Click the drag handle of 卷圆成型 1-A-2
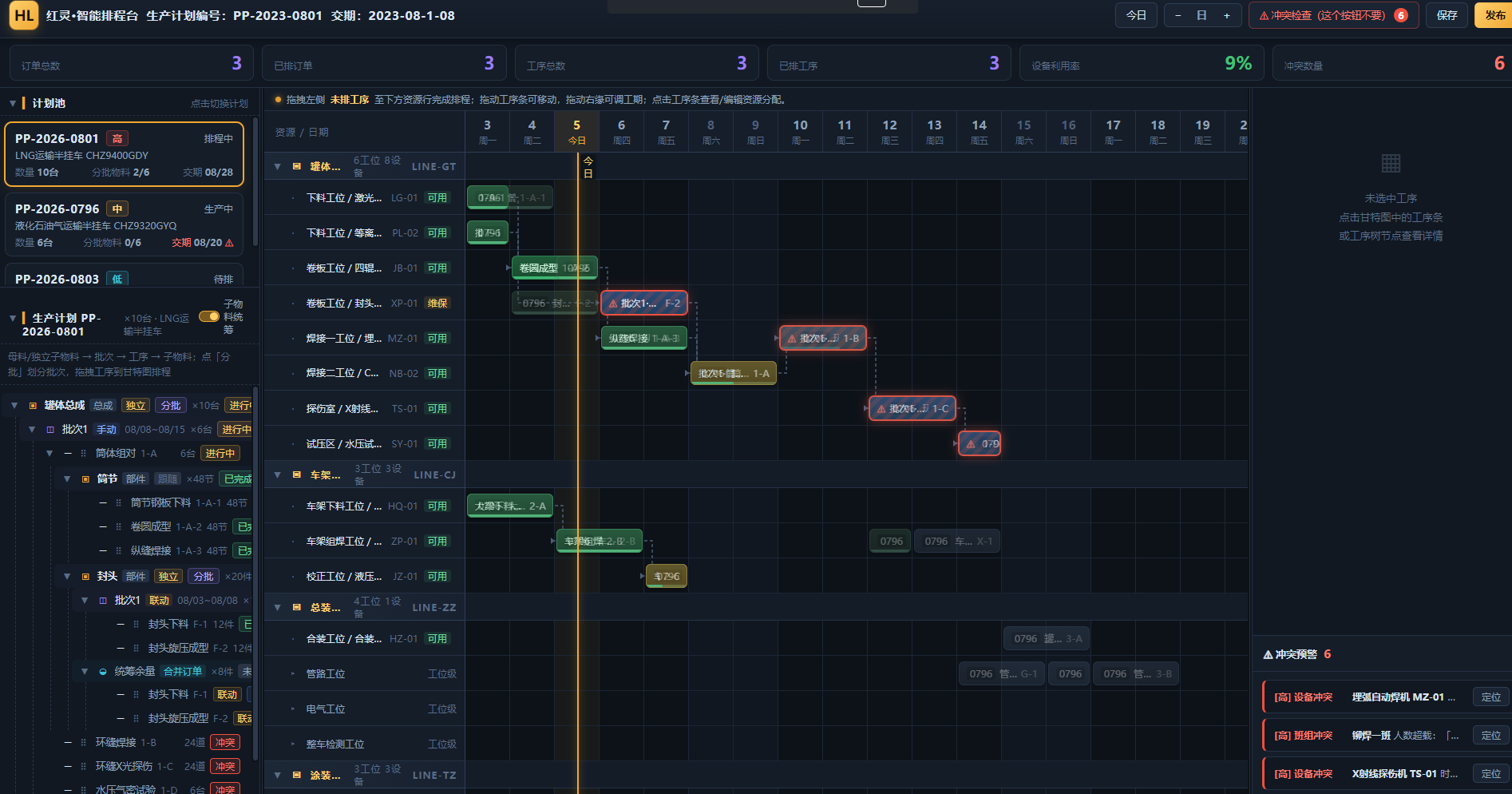This screenshot has width=1512, height=794. point(118,527)
